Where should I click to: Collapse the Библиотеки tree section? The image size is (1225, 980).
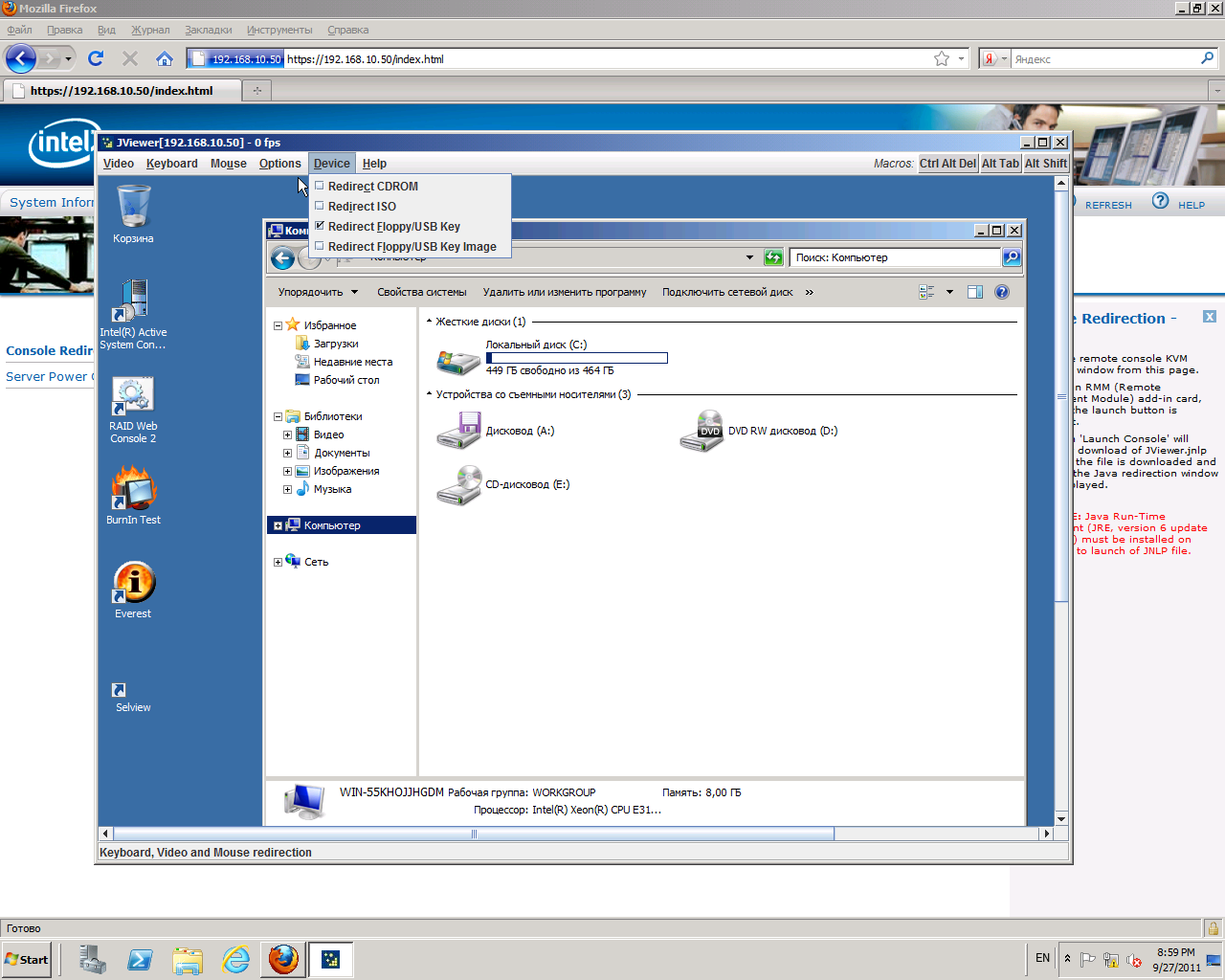[278, 416]
